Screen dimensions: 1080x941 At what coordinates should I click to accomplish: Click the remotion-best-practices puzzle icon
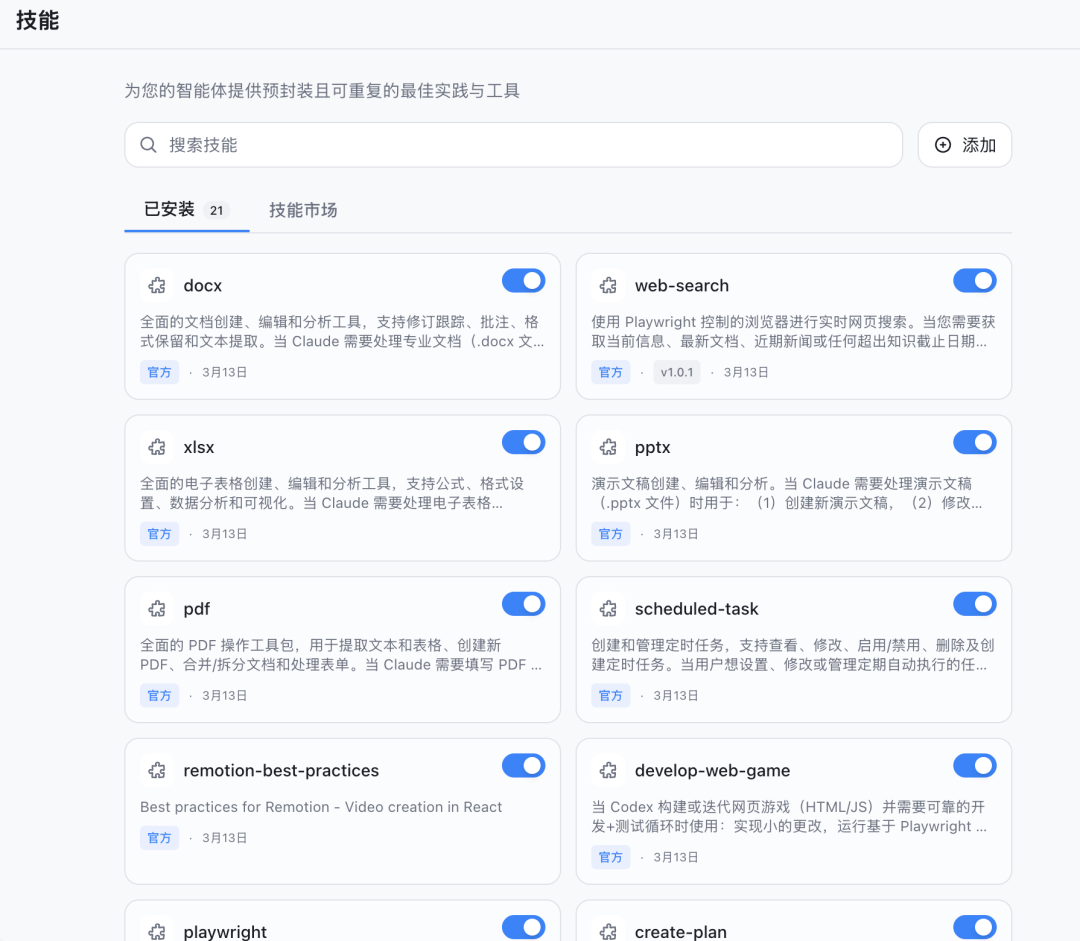157,770
